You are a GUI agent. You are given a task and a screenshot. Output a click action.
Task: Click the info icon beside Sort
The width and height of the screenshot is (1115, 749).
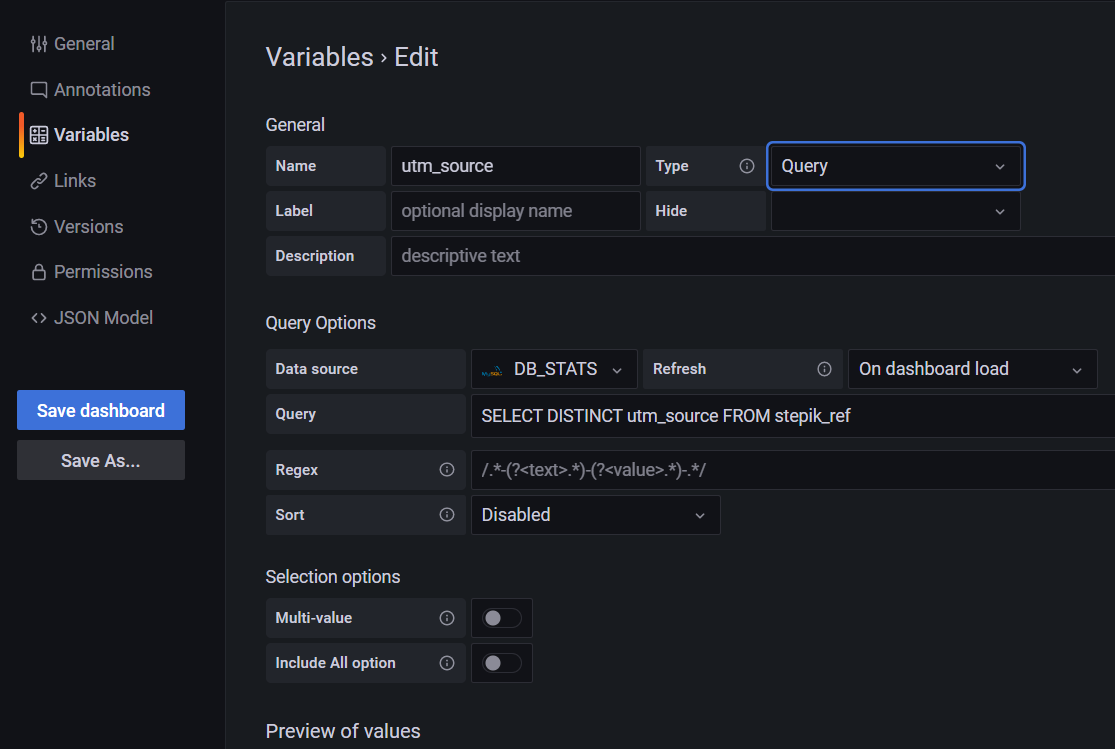pos(447,514)
